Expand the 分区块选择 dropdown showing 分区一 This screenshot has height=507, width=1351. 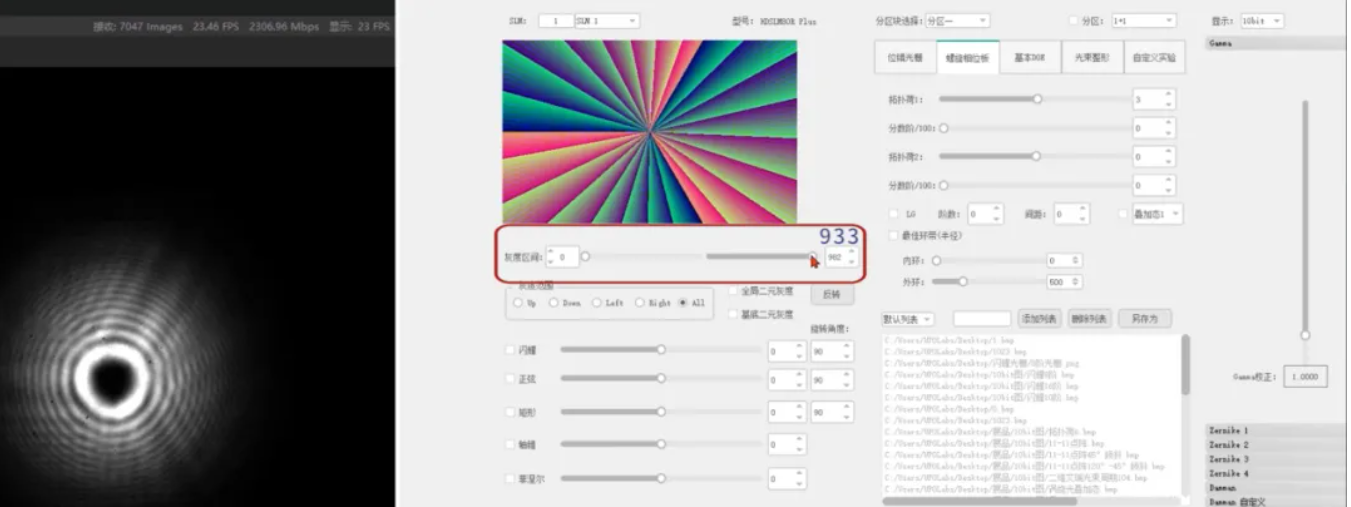coord(956,20)
